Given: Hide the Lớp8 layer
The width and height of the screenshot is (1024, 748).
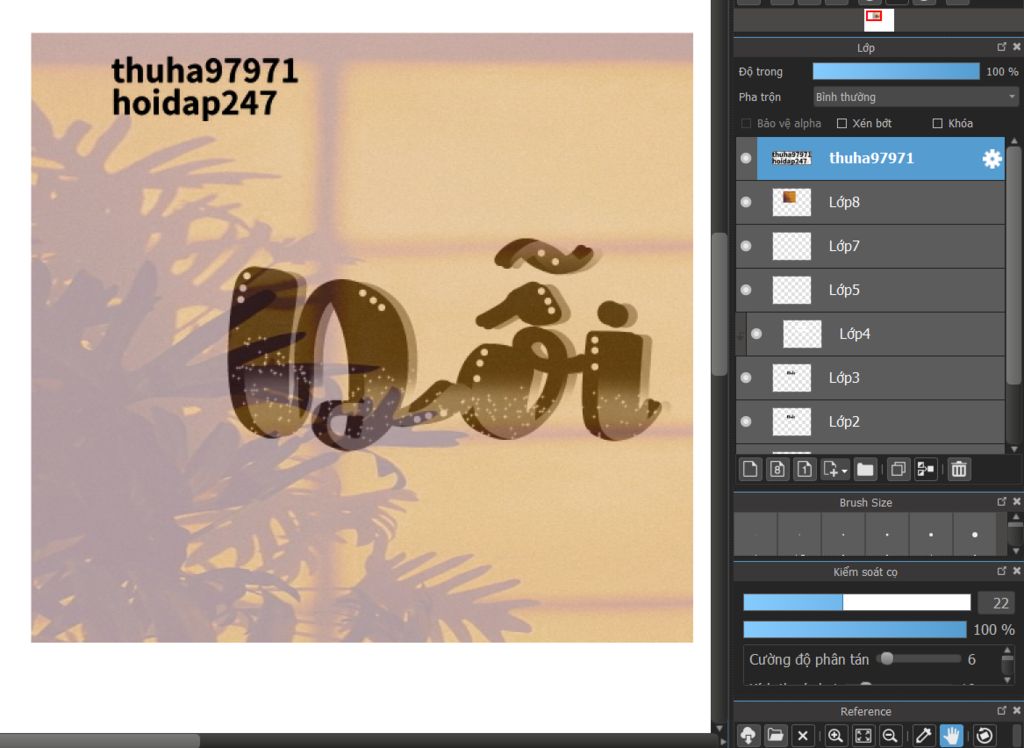Looking at the screenshot, I should coord(746,202).
